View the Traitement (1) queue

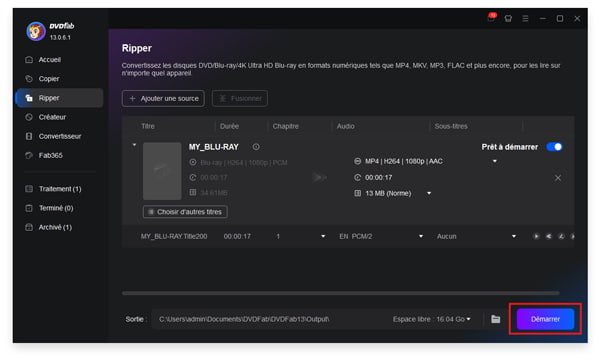pos(60,189)
